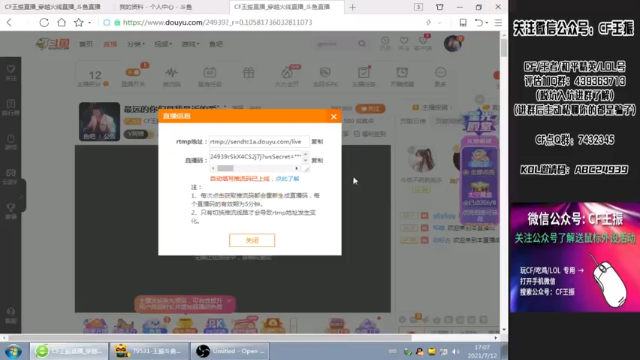Open the gift box icon

249,73
